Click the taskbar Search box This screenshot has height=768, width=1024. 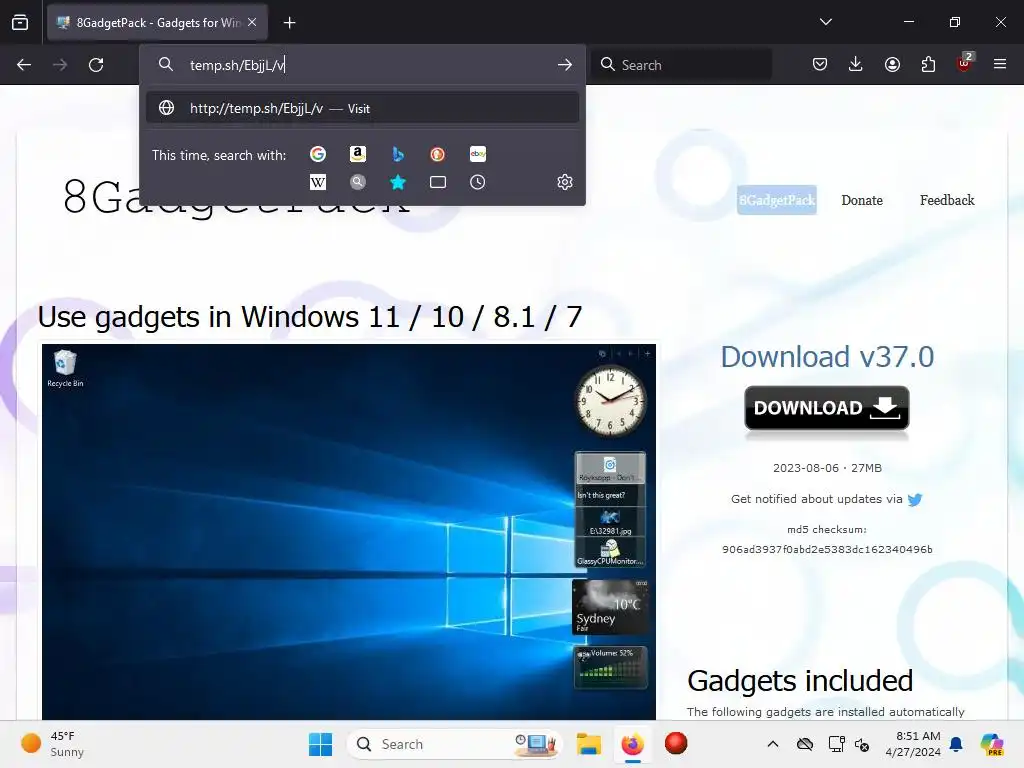tap(455, 744)
